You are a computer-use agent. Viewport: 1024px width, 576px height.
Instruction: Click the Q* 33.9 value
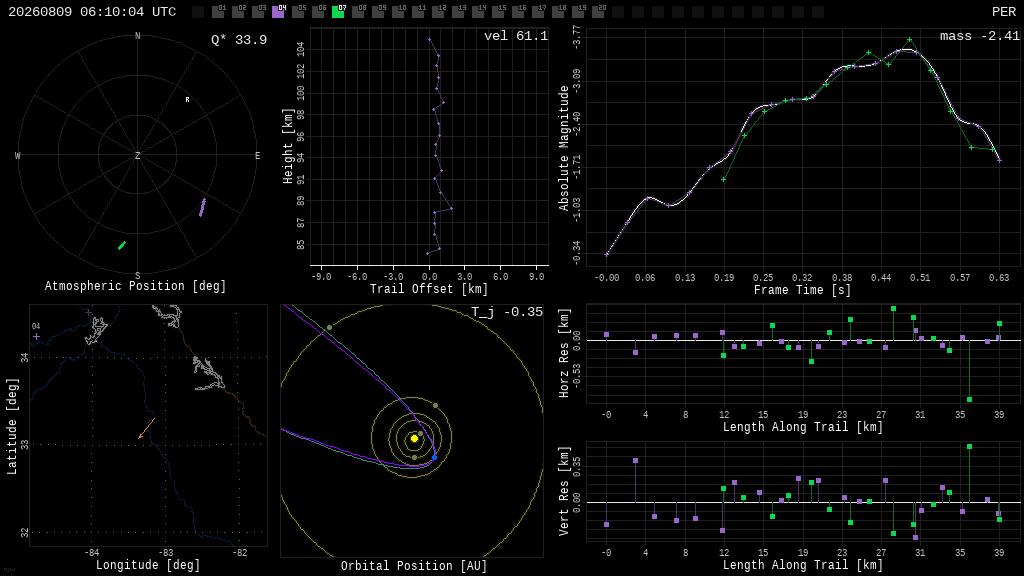click(x=239, y=40)
